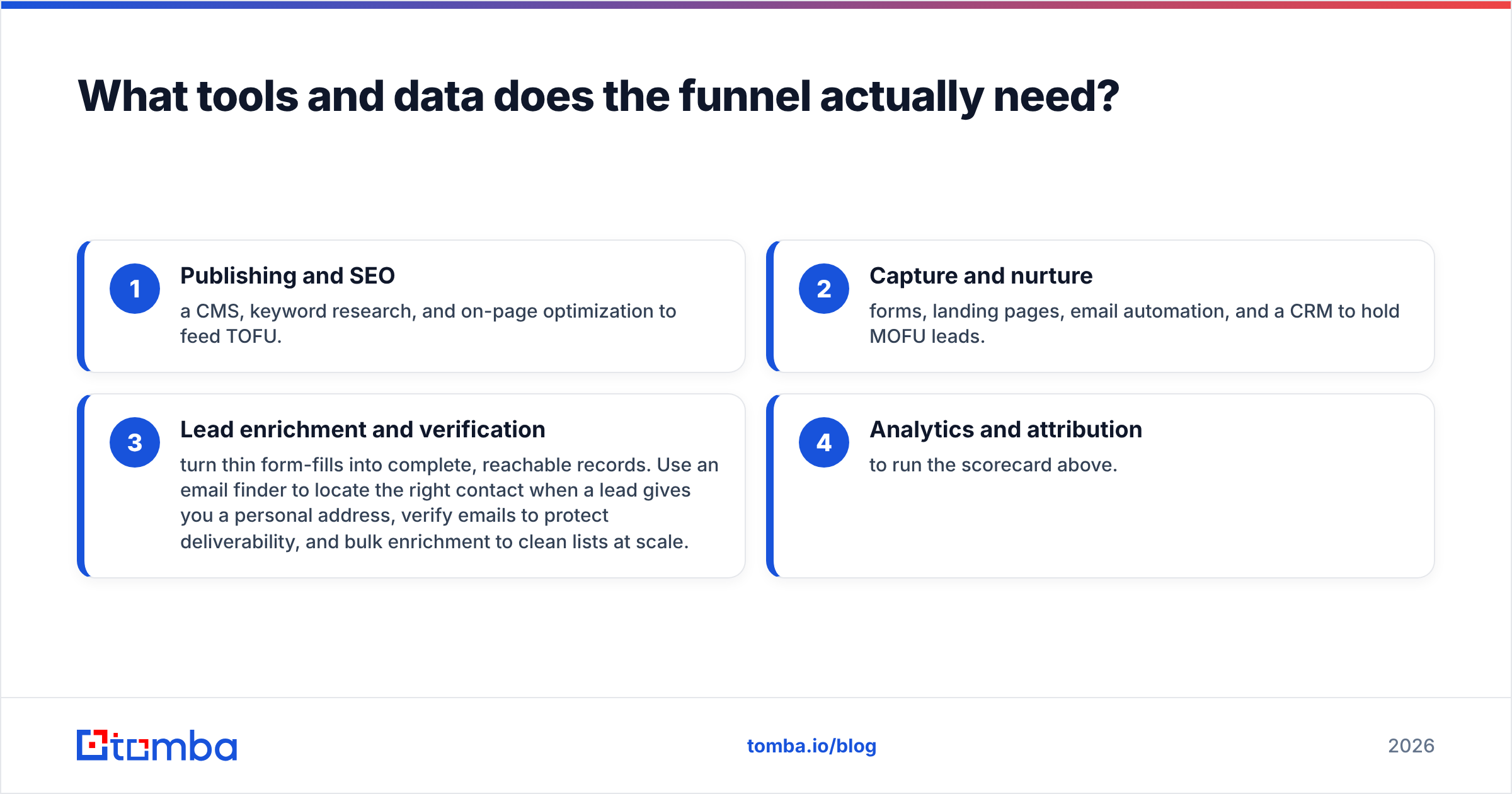
Task: Click the number 1 circle badge
Action: pos(135,289)
